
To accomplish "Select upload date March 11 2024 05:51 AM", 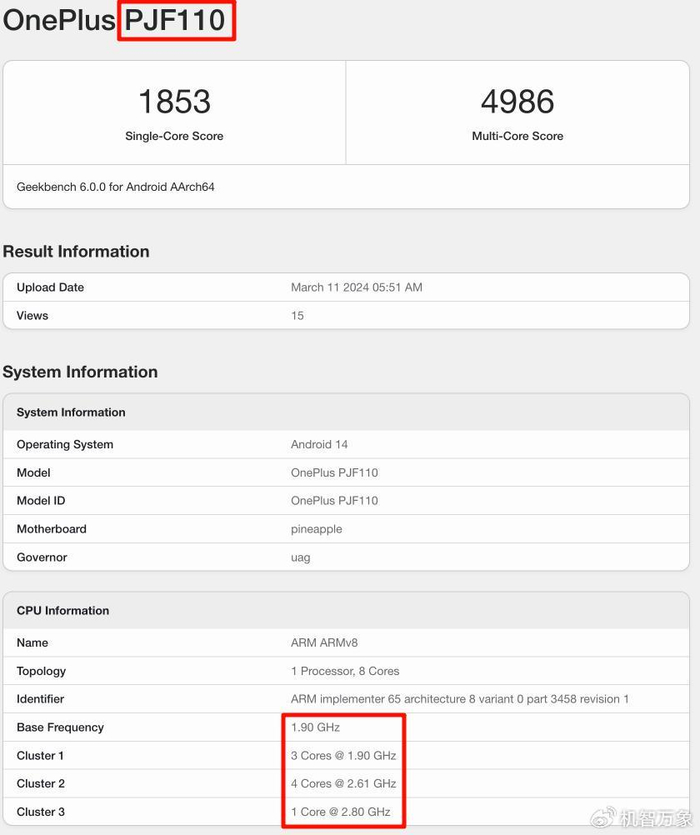I will tap(356, 287).
